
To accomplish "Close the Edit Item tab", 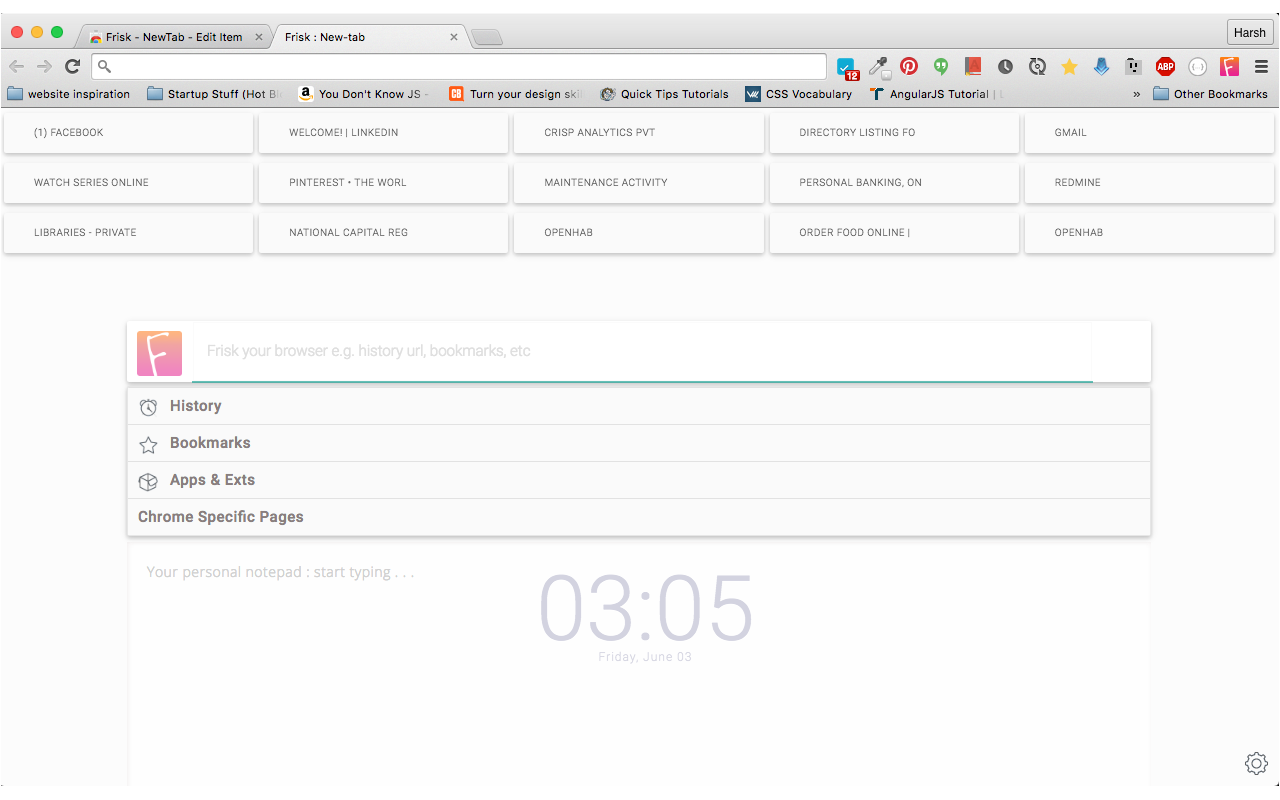I will [x=259, y=37].
